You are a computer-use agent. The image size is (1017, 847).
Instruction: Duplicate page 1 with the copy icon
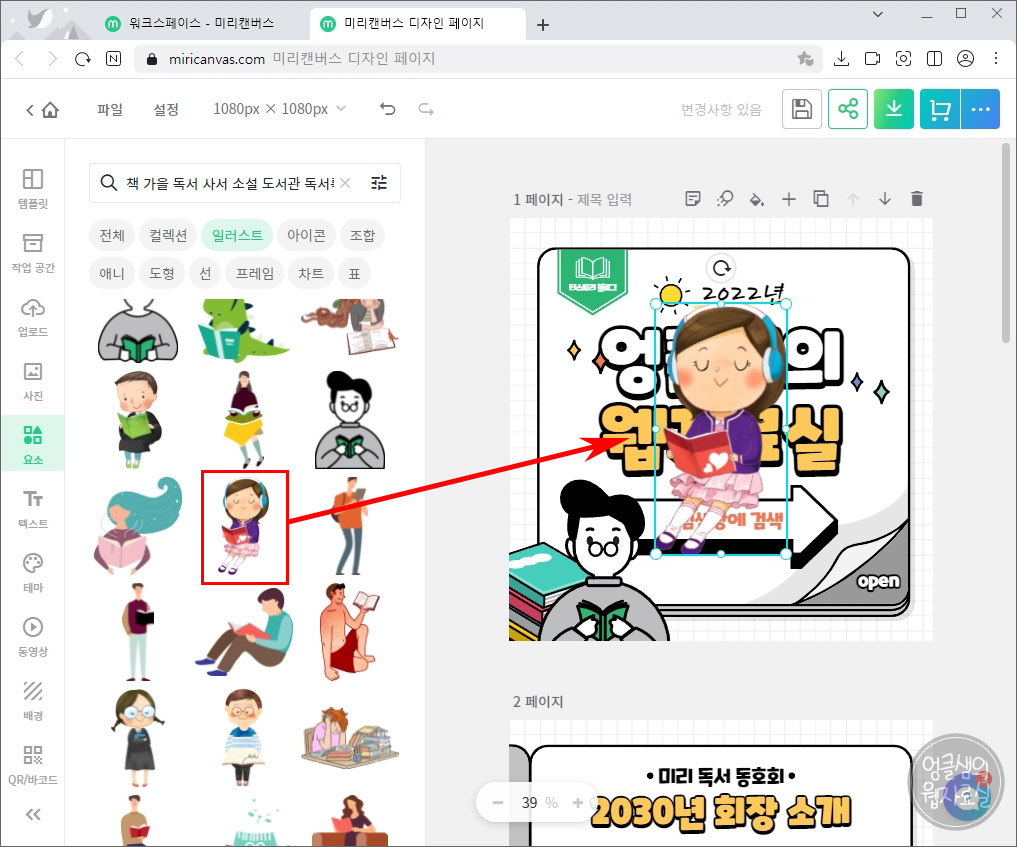pos(821,199)
